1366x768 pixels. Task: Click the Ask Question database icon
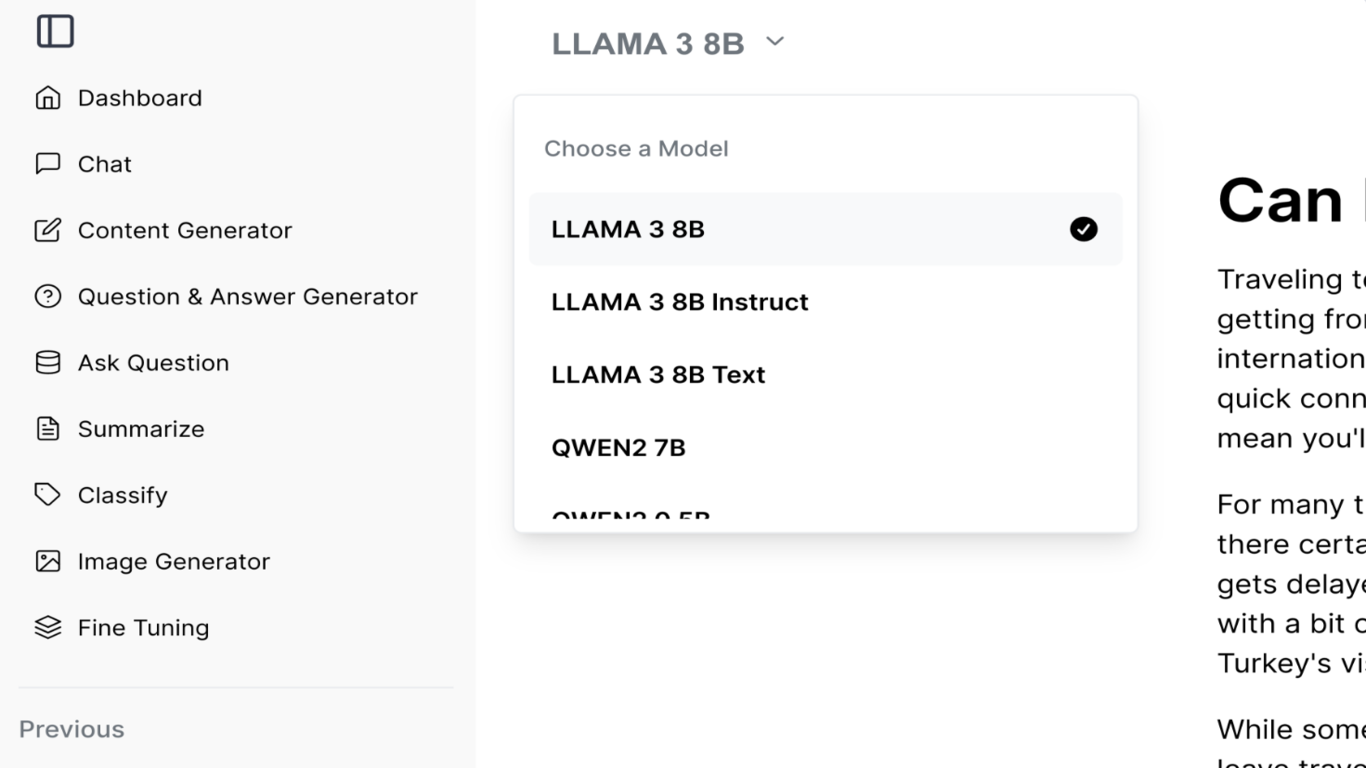(x=48, y=363)
